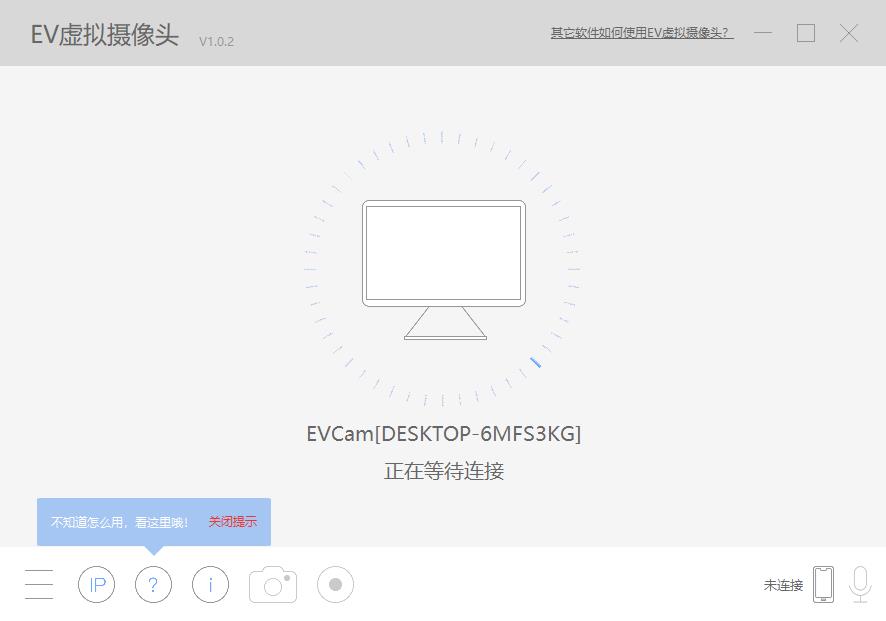Toggle the microphone icon
This screenshot has height=621, width=886.
click(x=860, y=584)
